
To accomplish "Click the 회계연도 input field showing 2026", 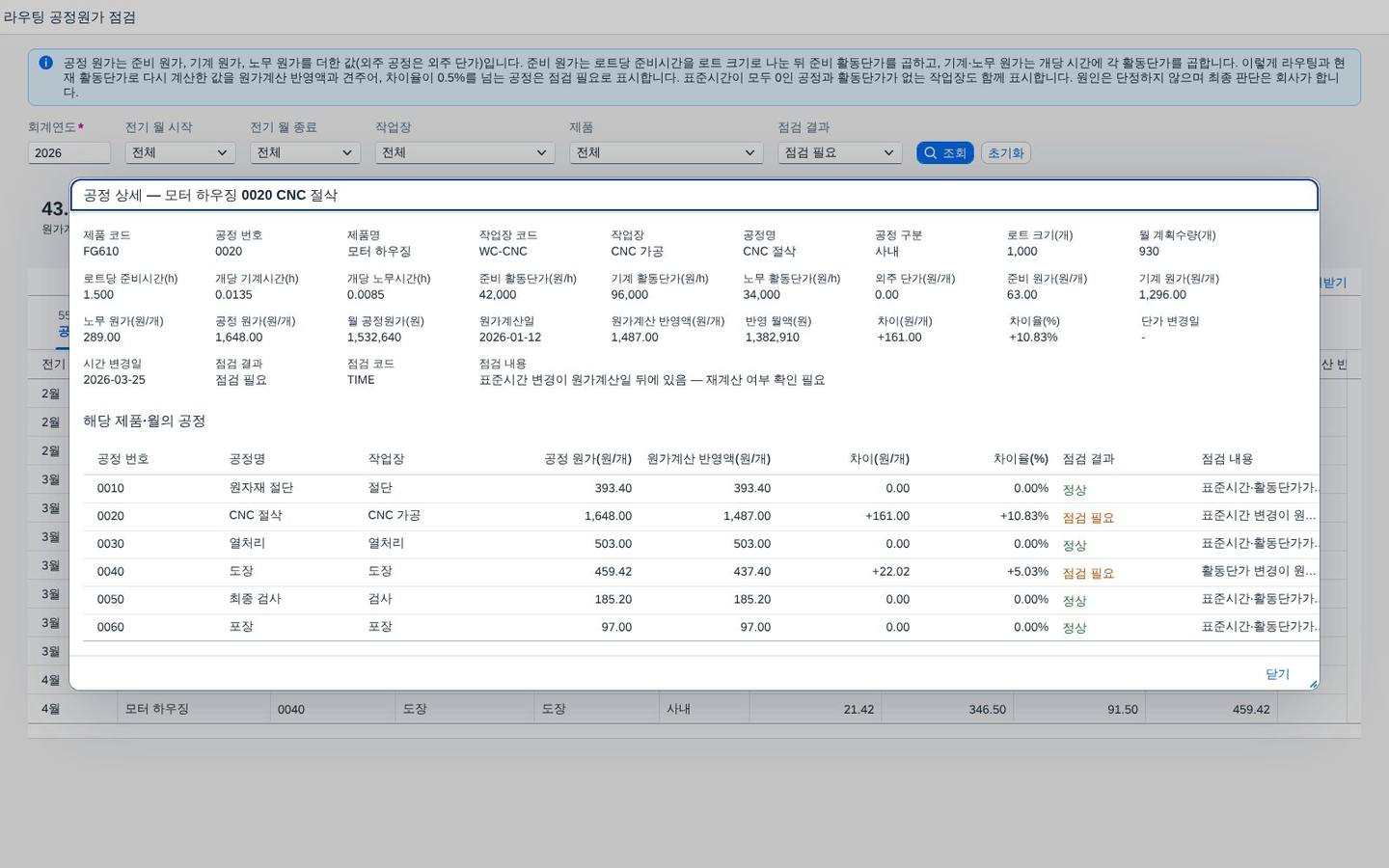I will click(69, 152).
